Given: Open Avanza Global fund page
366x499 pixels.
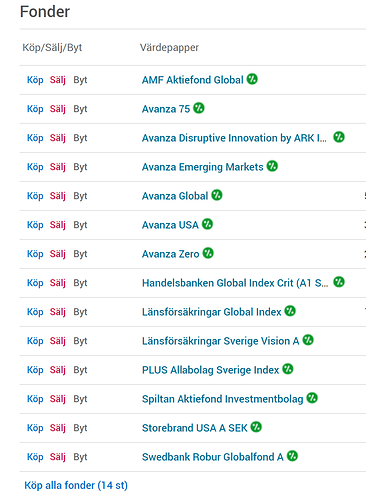Looking at the screenshot, I should (175, 196).
